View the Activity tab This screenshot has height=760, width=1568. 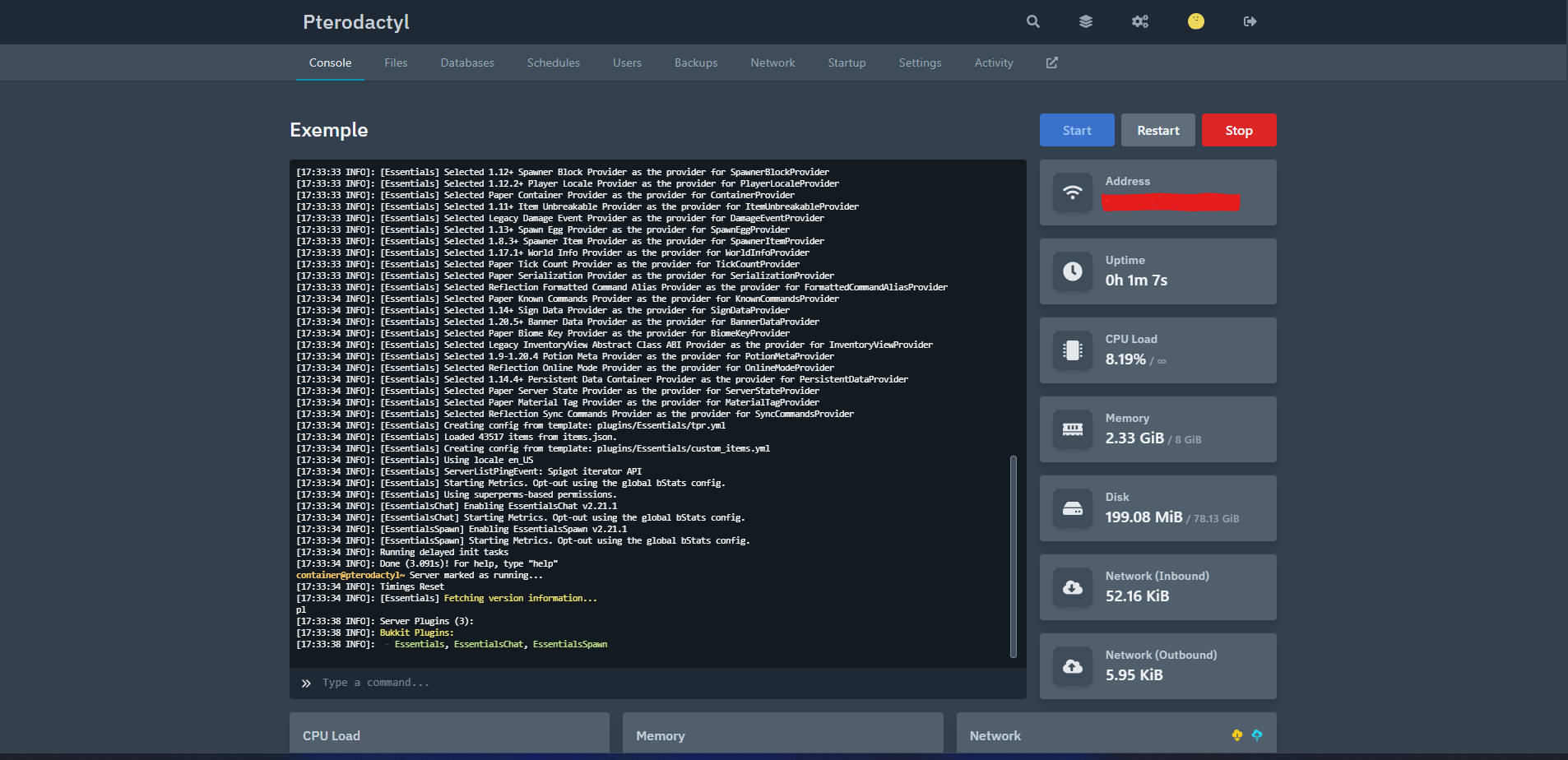tap(994, 63)
